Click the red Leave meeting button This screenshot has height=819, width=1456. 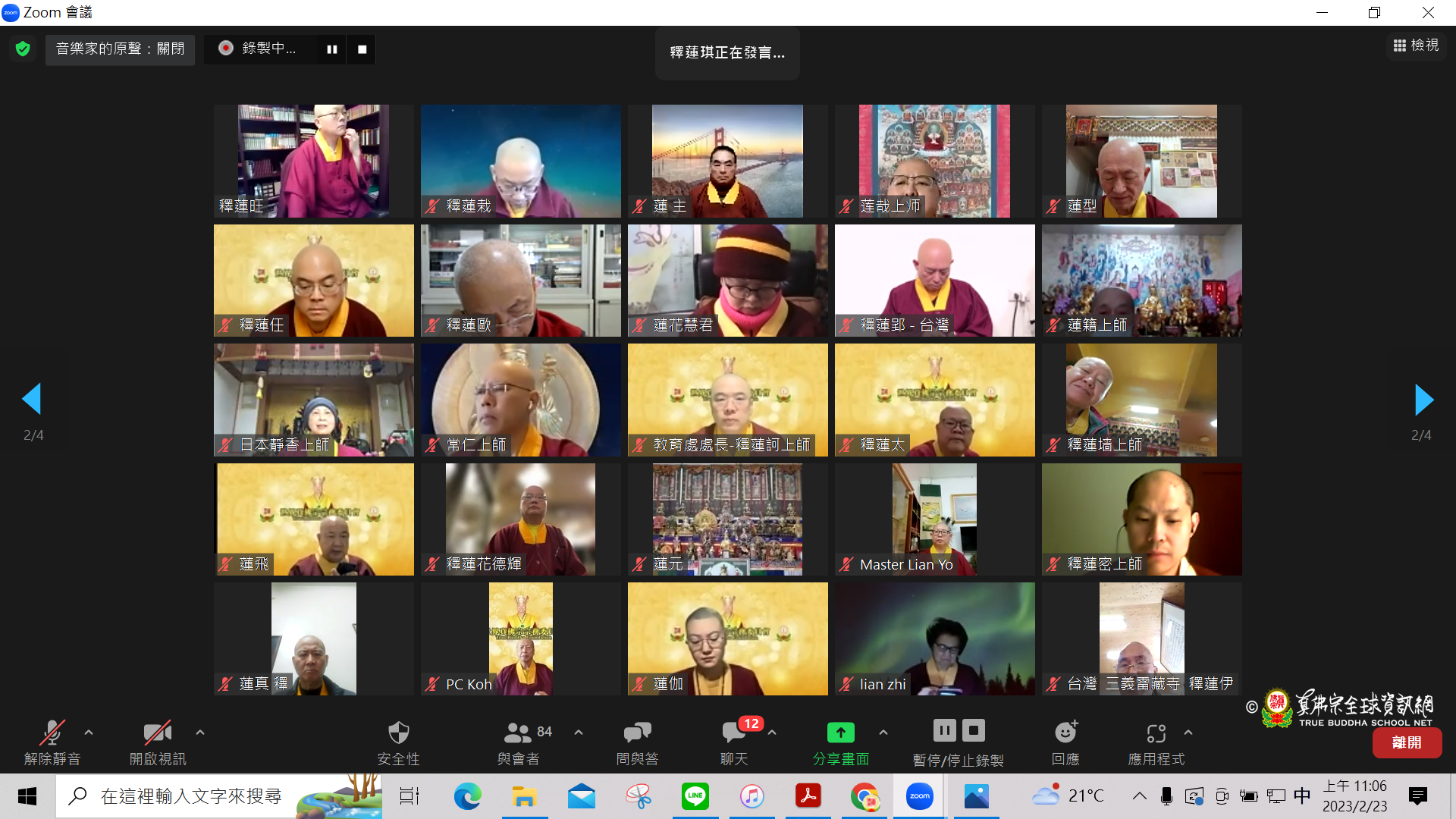pos(1407,743)
